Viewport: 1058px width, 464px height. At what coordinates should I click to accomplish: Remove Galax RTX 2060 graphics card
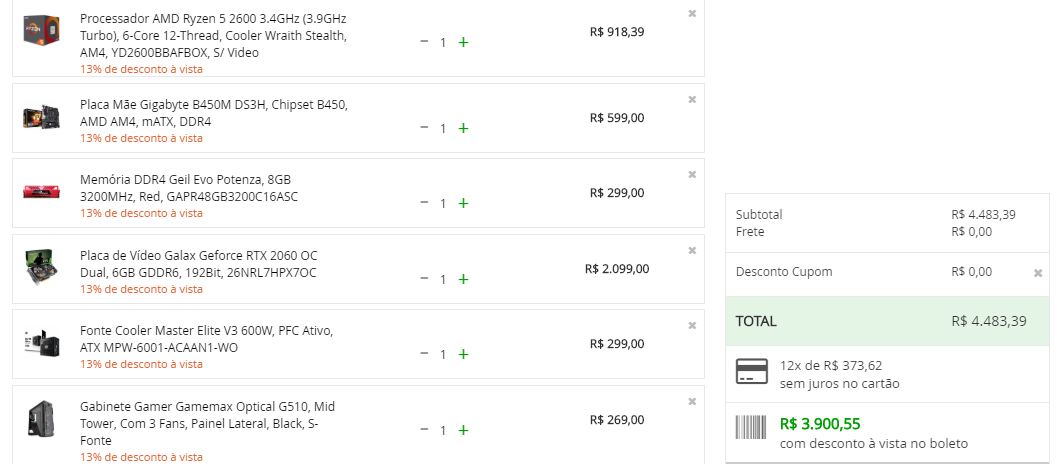click(x=692, y=251)
